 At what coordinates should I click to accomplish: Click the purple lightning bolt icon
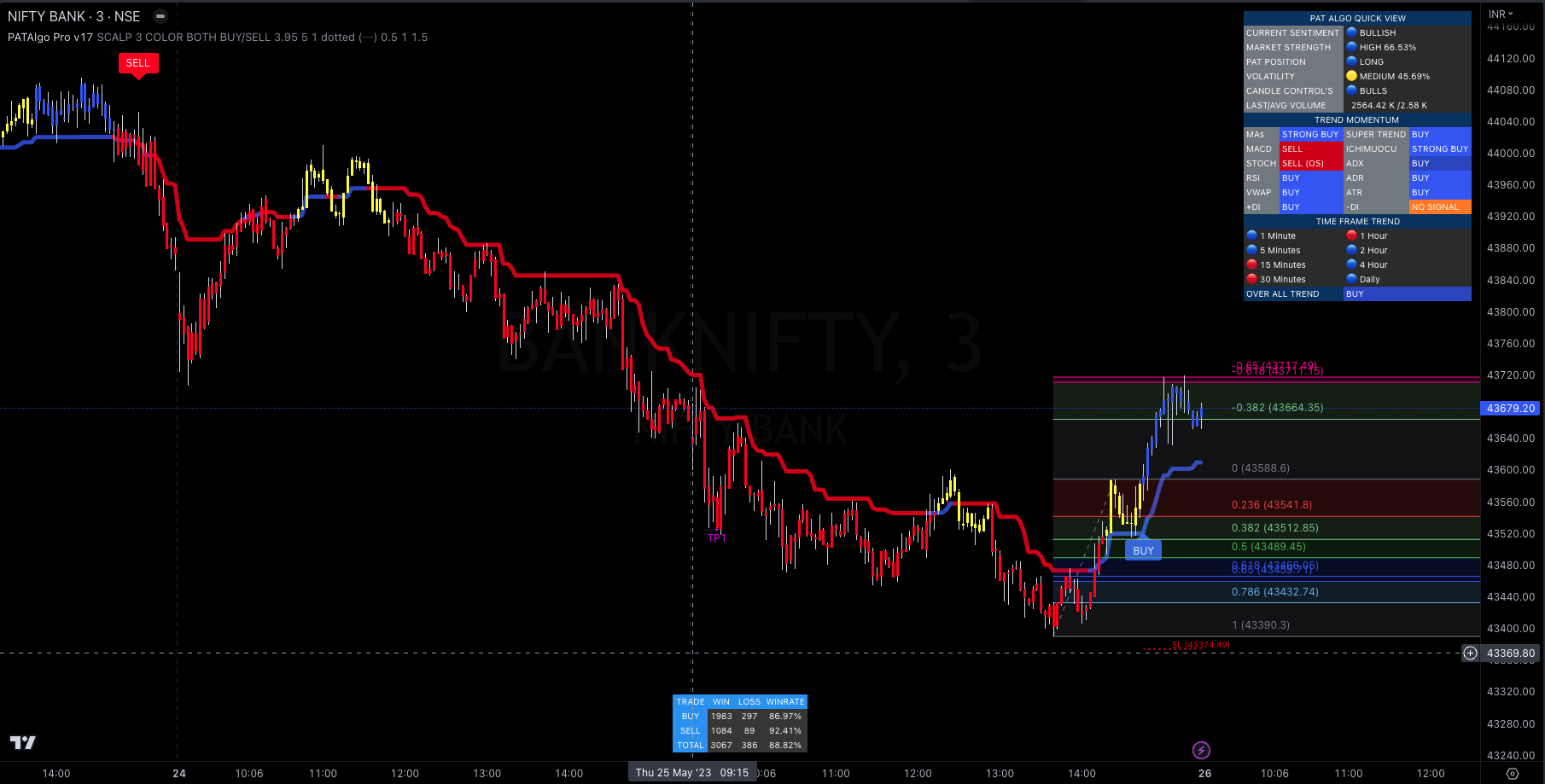[1201, 751]
